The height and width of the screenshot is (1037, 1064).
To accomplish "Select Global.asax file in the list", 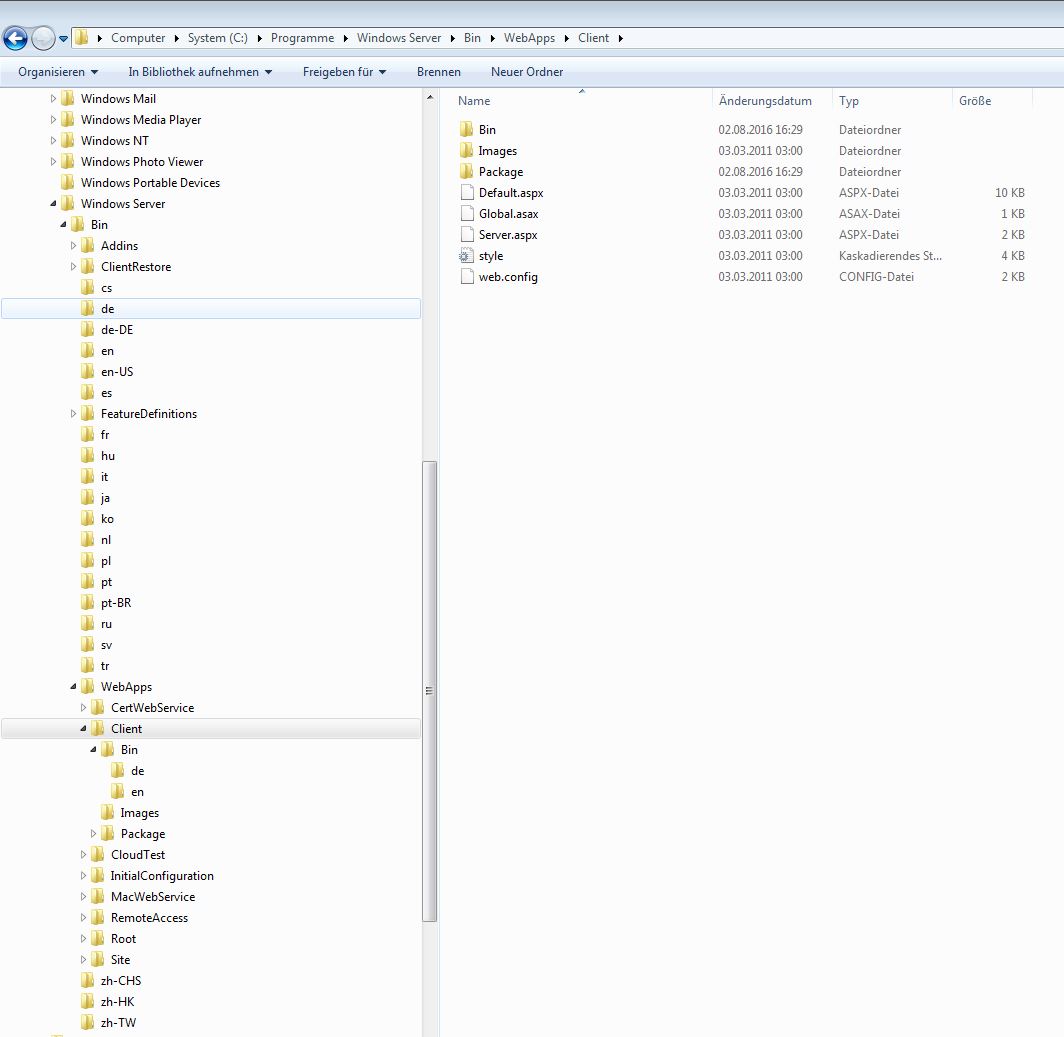I will click(x=508, y=214).
